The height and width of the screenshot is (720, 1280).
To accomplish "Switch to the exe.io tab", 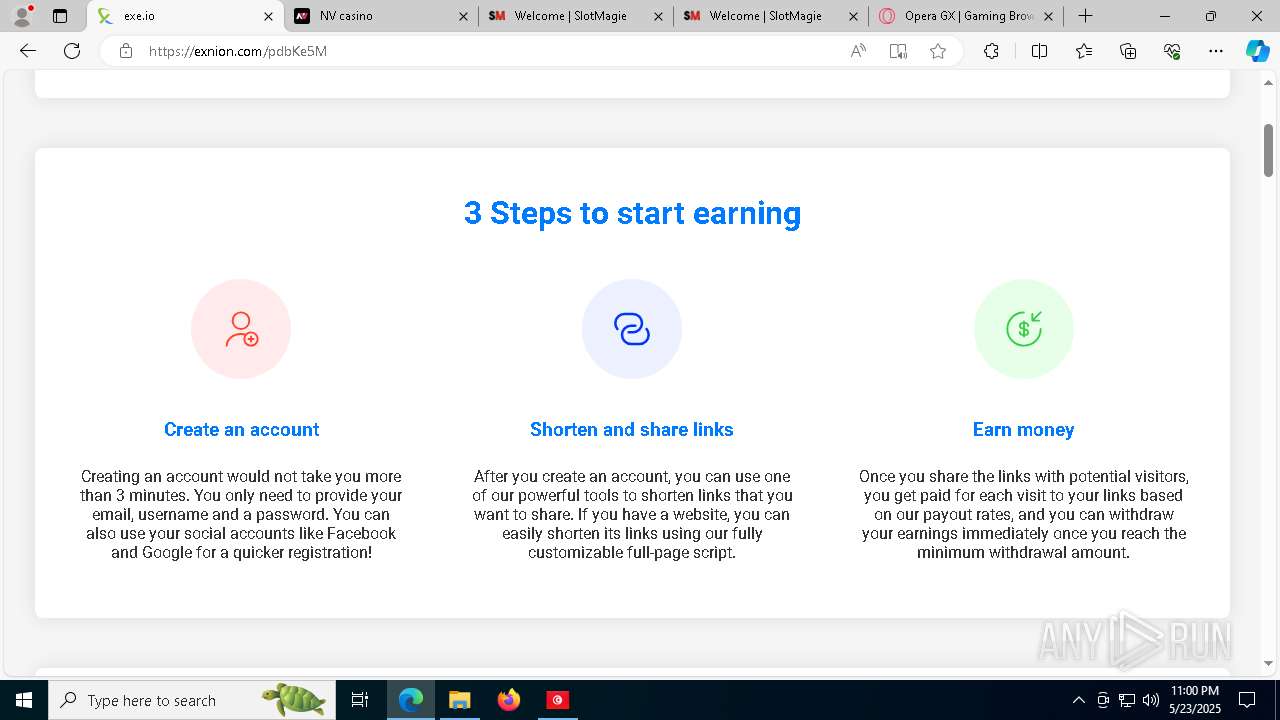I will [x=185, y=16].
